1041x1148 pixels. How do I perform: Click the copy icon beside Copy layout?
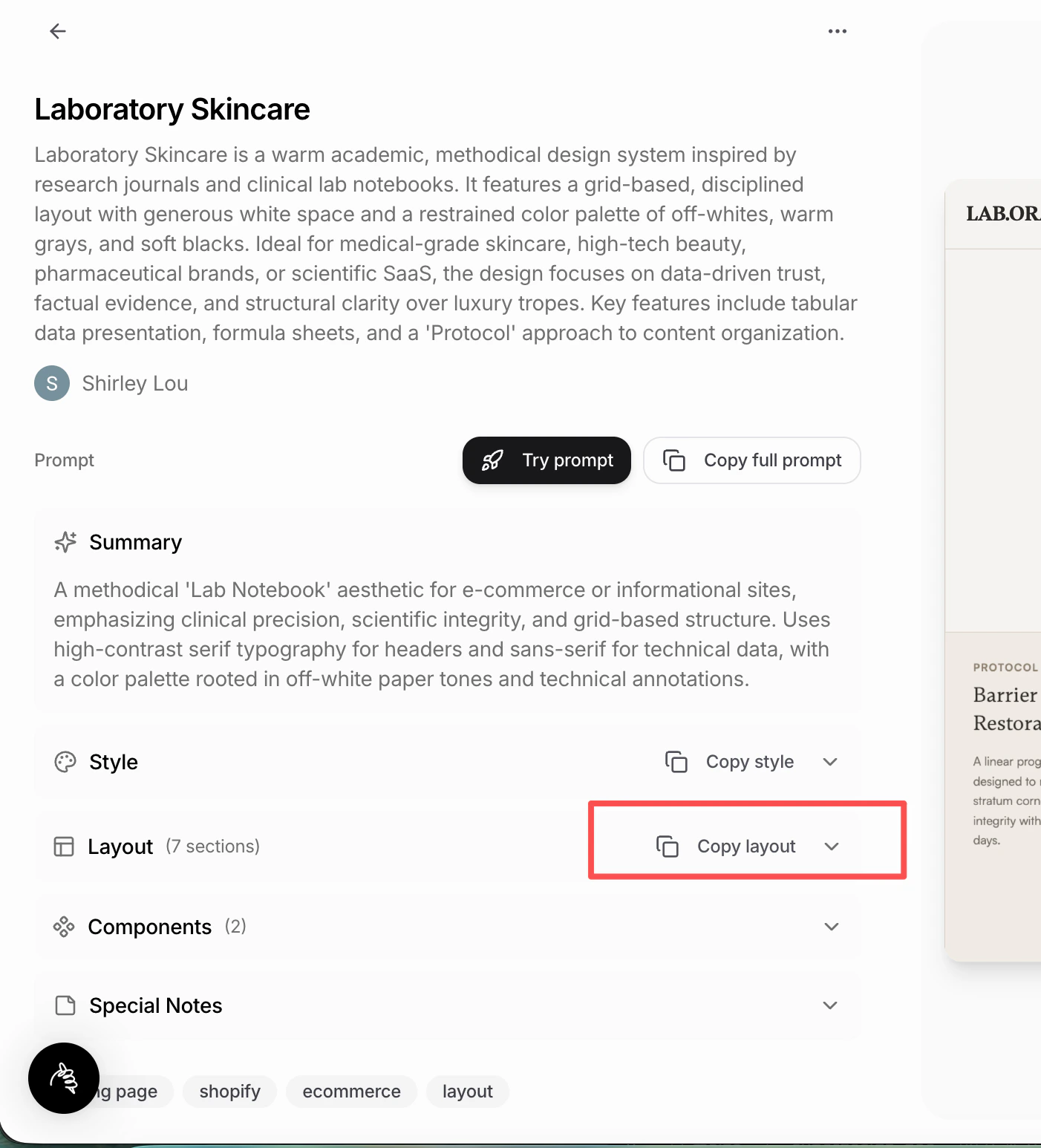668,846
